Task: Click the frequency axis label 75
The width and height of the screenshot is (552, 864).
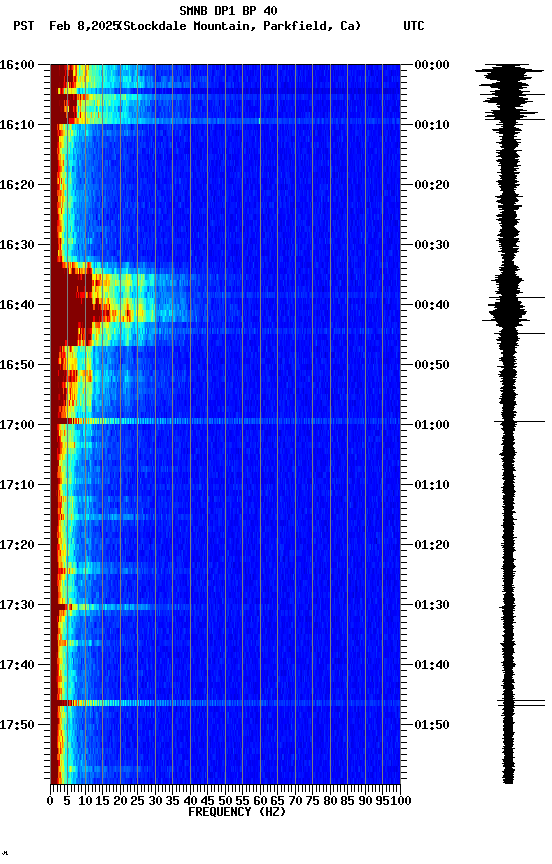Action: pyautogui.click(x=313, y=801)
